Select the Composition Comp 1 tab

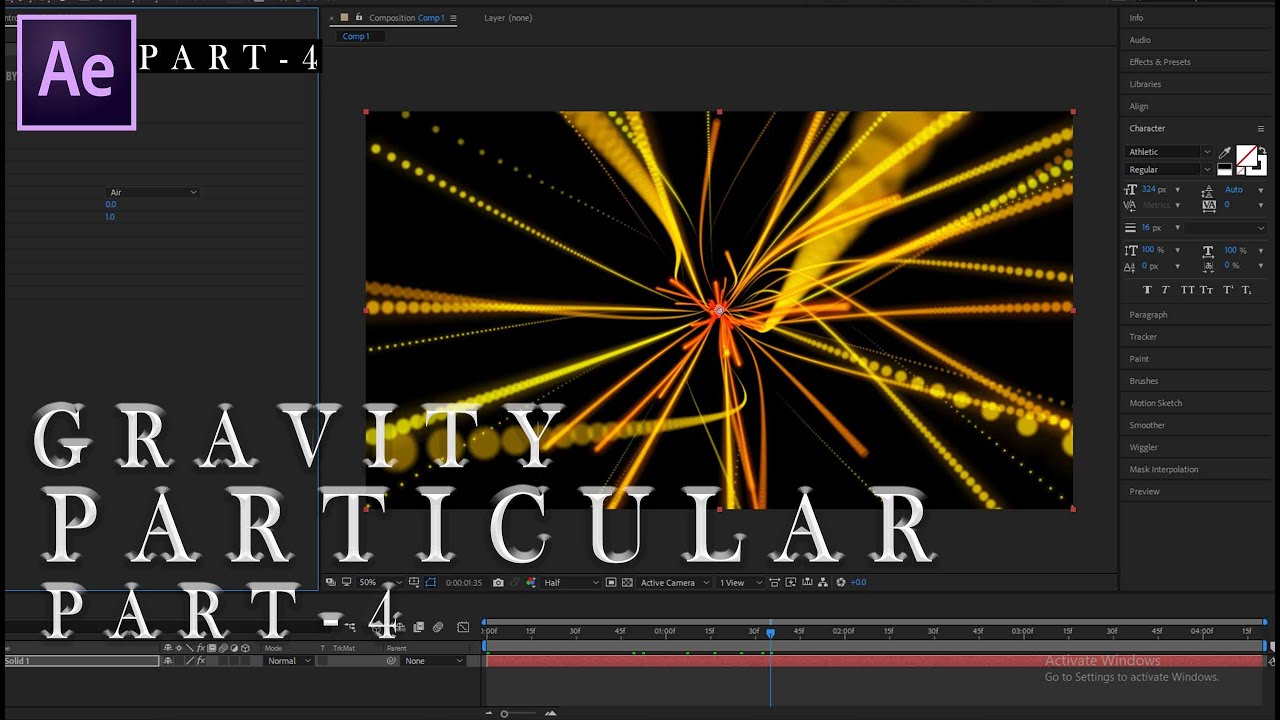tap(406, 18)
